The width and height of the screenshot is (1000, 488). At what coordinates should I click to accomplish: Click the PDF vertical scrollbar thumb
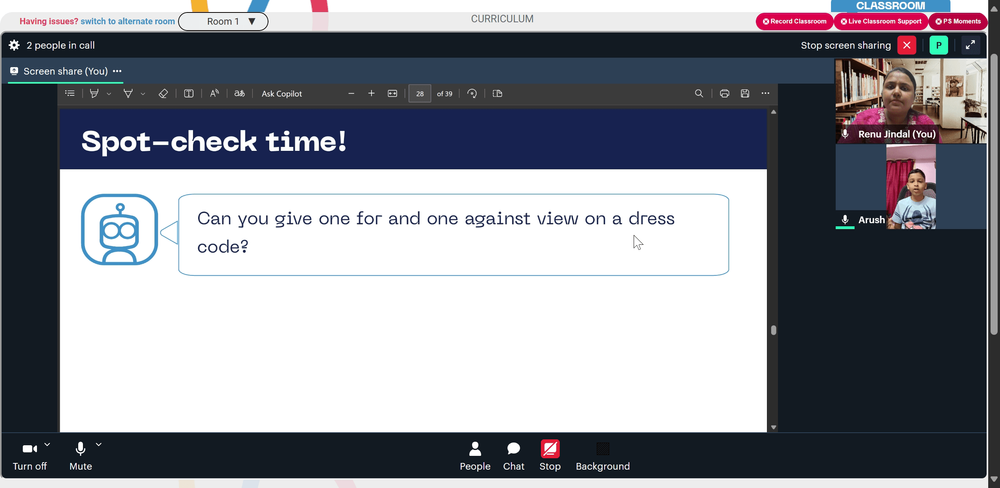774,330
